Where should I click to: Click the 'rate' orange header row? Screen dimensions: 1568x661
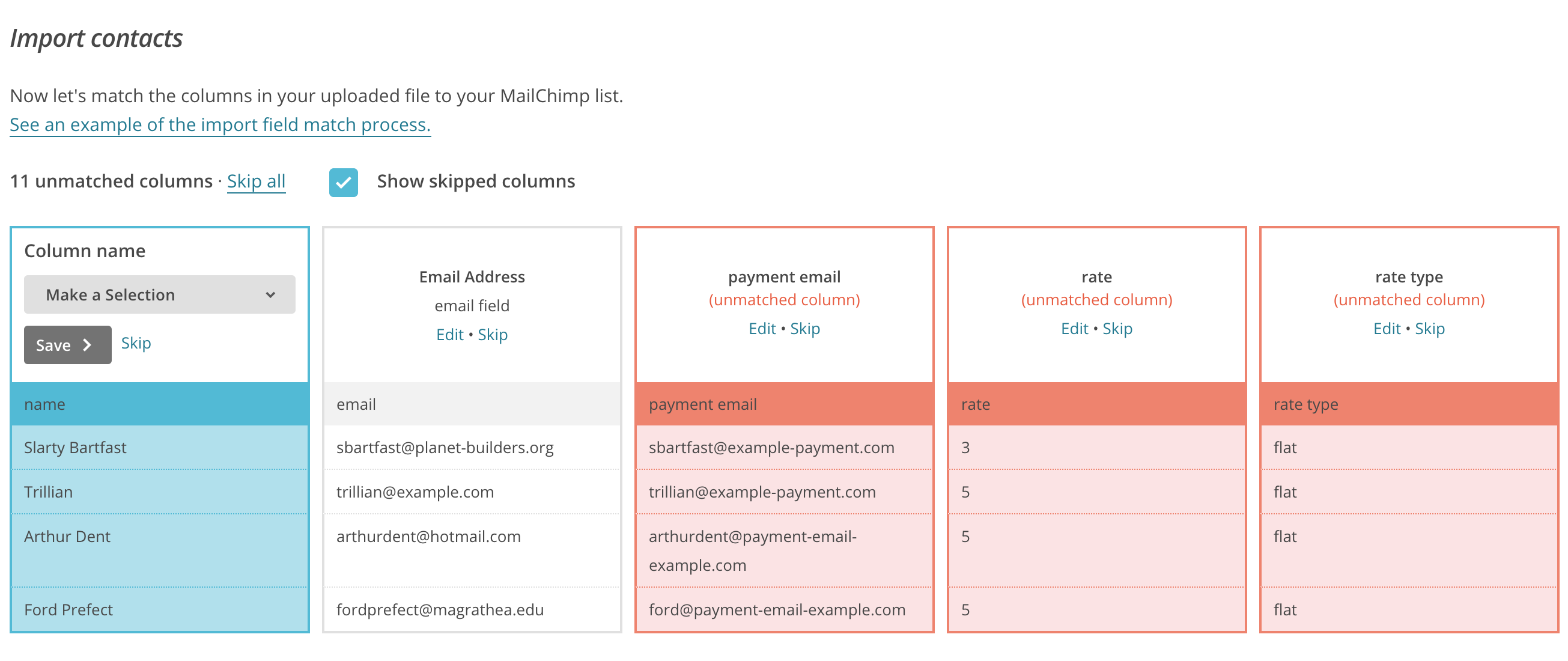pos(1097,404)
